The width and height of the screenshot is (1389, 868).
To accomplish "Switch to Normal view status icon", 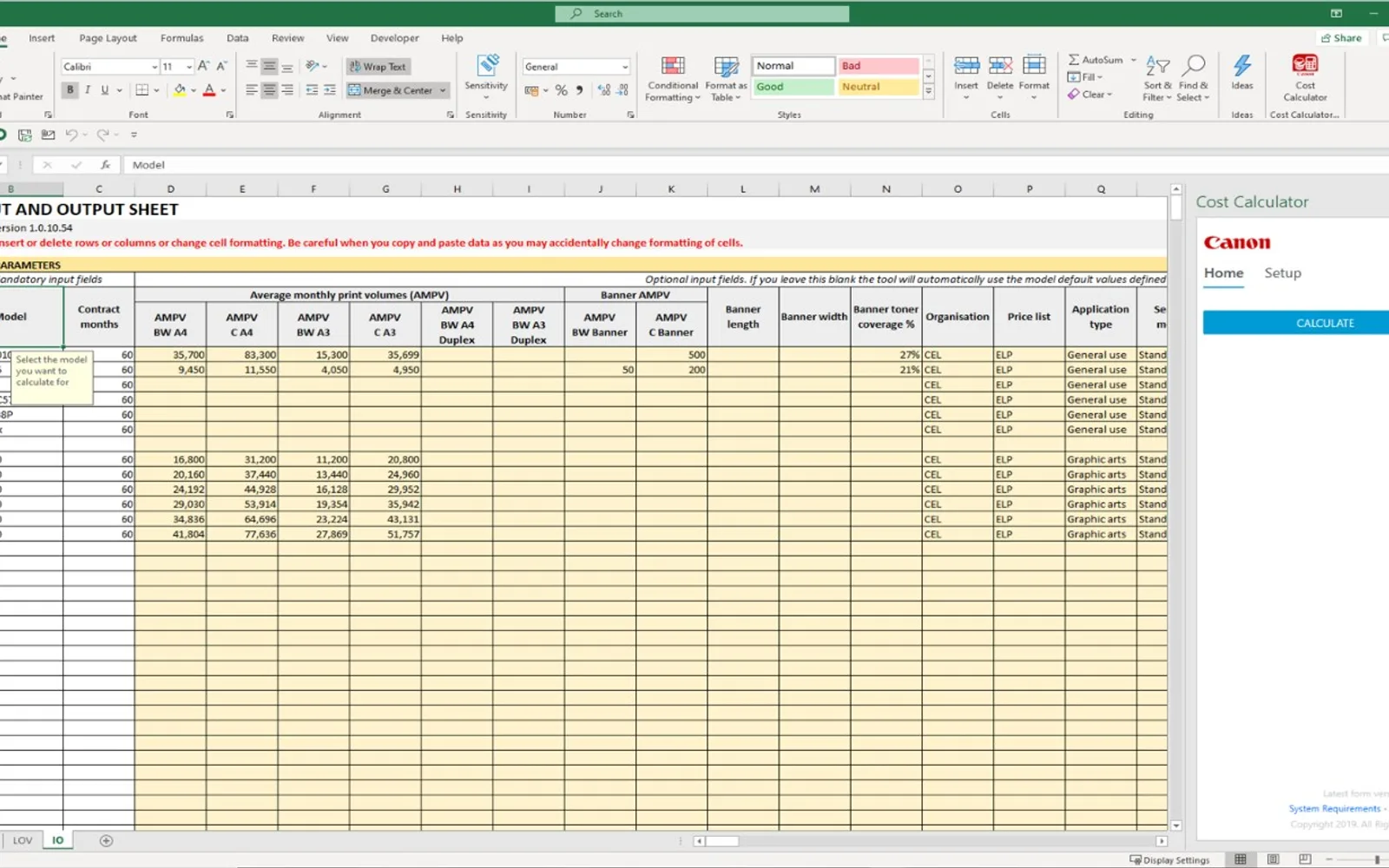I will pyautogui.click(x=1241, y=859).
